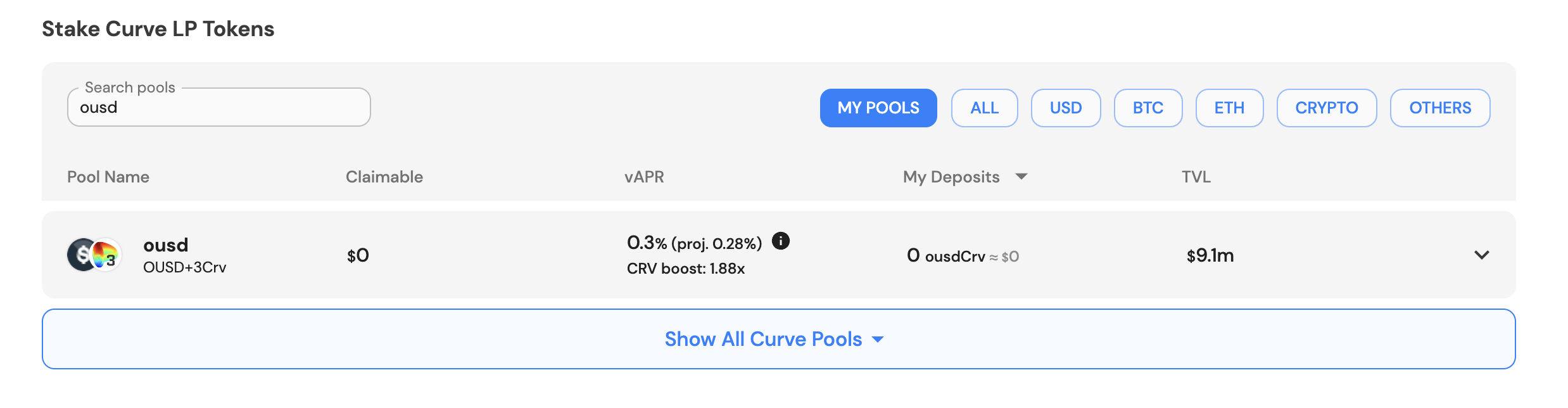Click the TVL column header
The width and height of the screenshot is (1568, 408).
[x=1195, y=177]
